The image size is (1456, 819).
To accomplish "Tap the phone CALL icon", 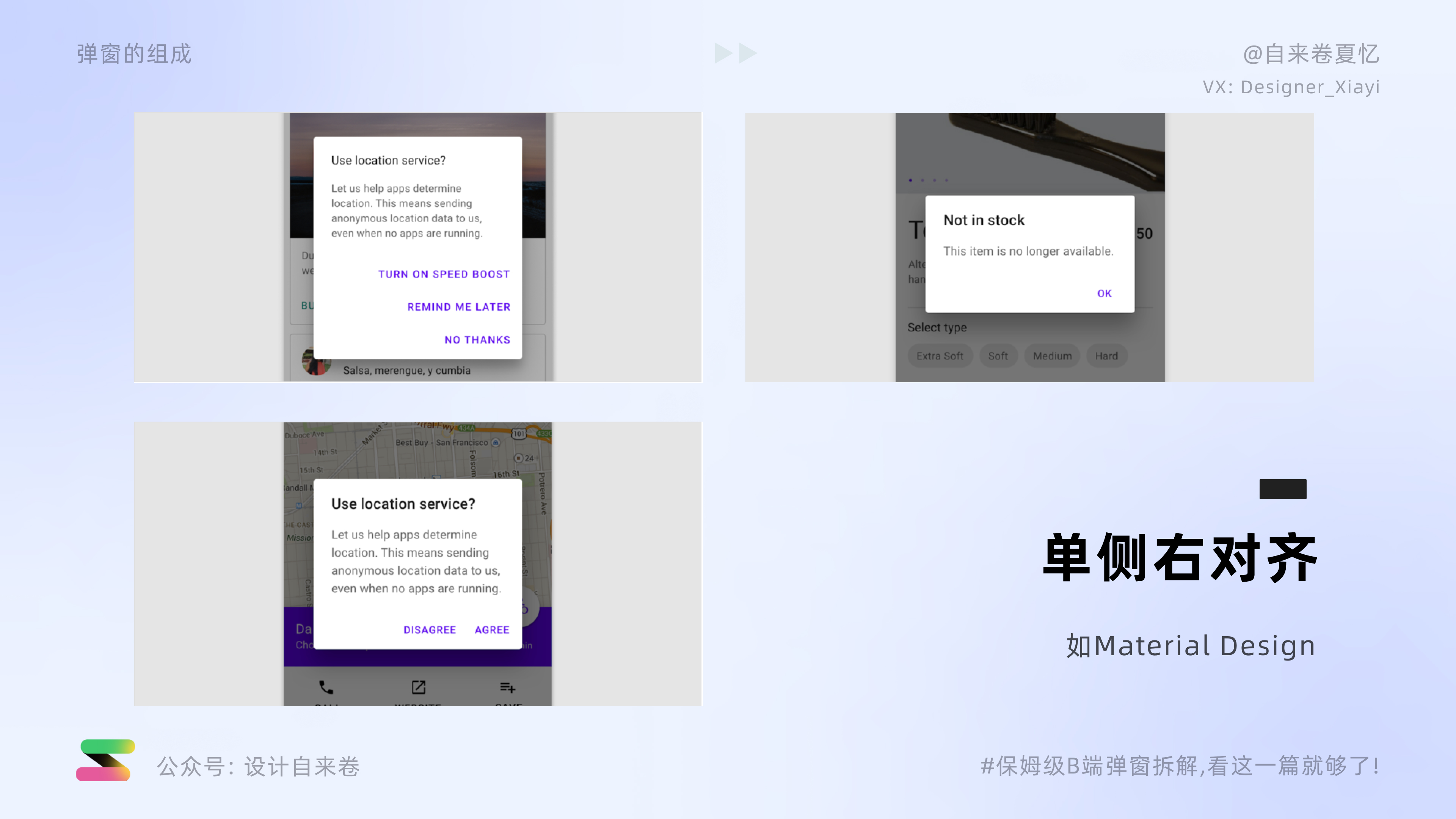I will (326, 688).
